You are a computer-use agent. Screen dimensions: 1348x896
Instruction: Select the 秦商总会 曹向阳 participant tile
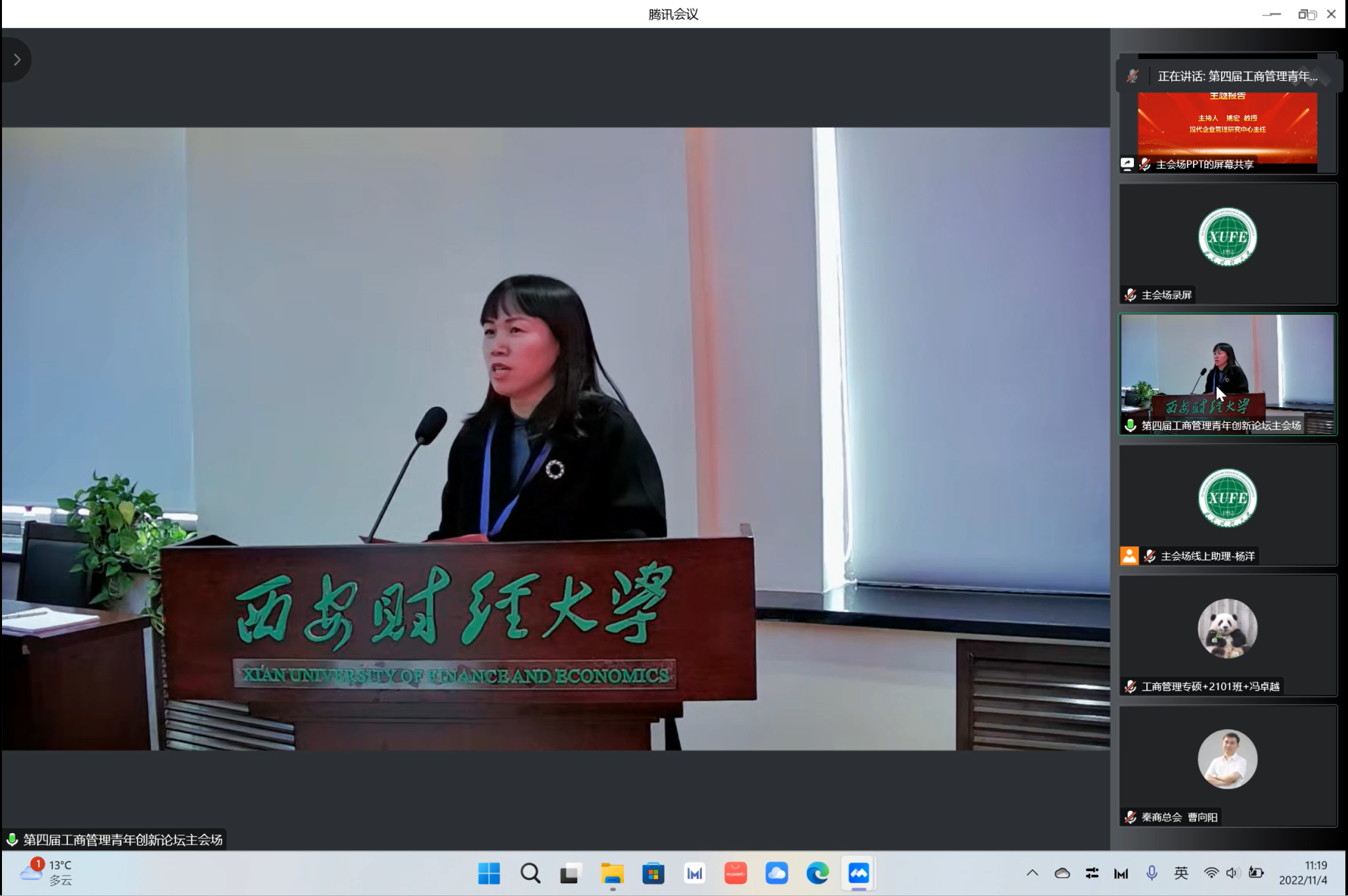(x=1228, y=766)
